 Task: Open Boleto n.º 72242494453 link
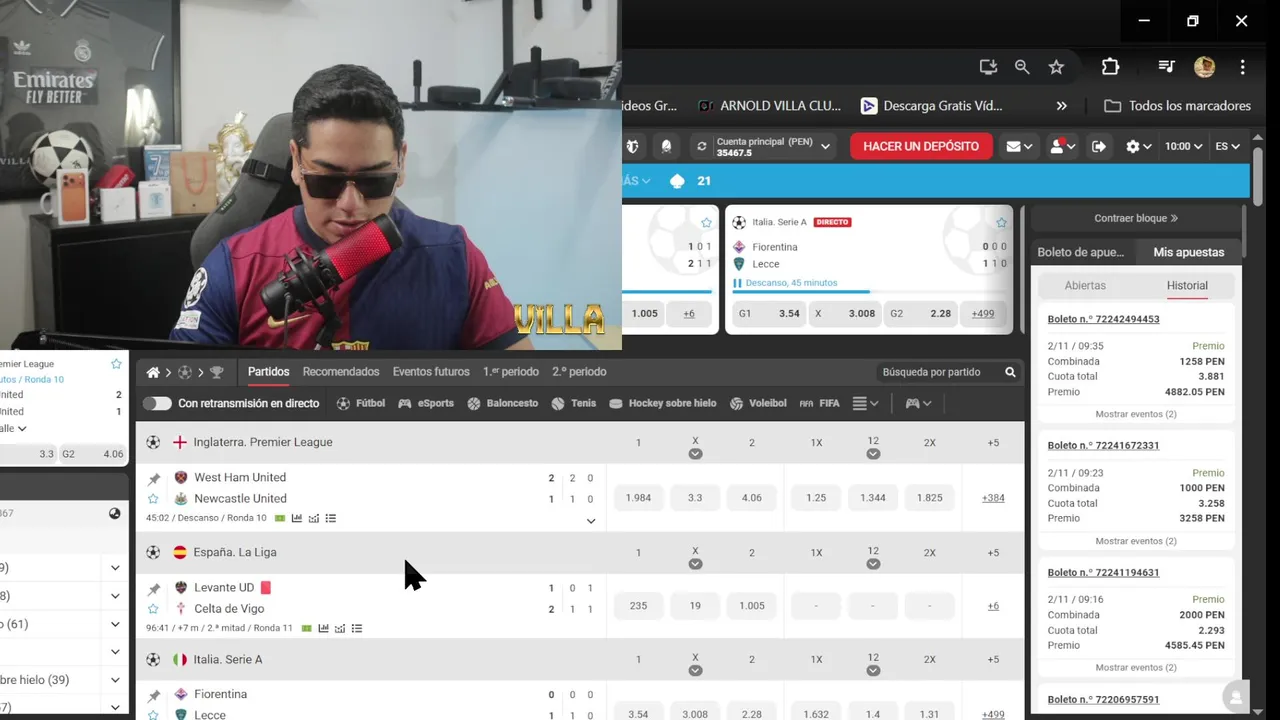click(x=1103, y=319)
